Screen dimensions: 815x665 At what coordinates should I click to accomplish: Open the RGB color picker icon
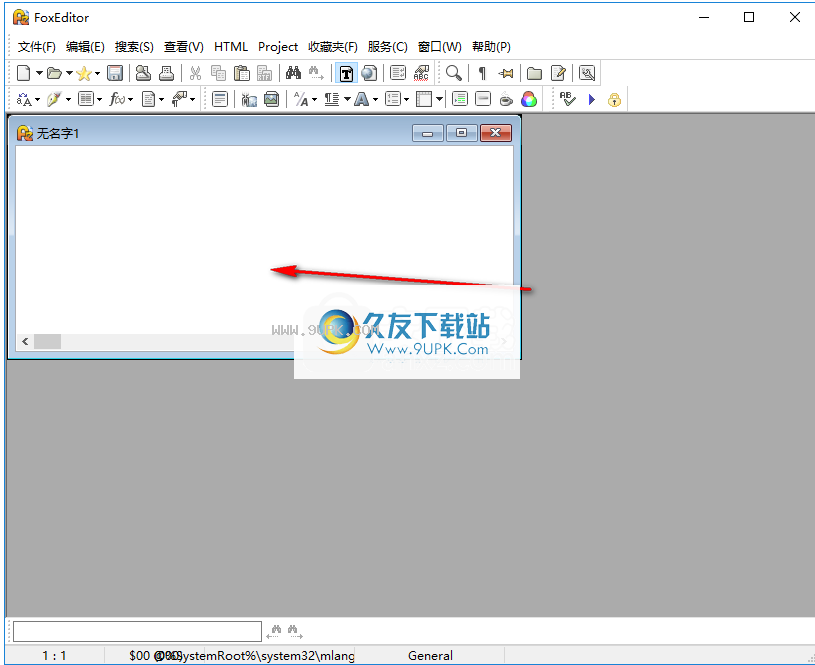point(529,99)
